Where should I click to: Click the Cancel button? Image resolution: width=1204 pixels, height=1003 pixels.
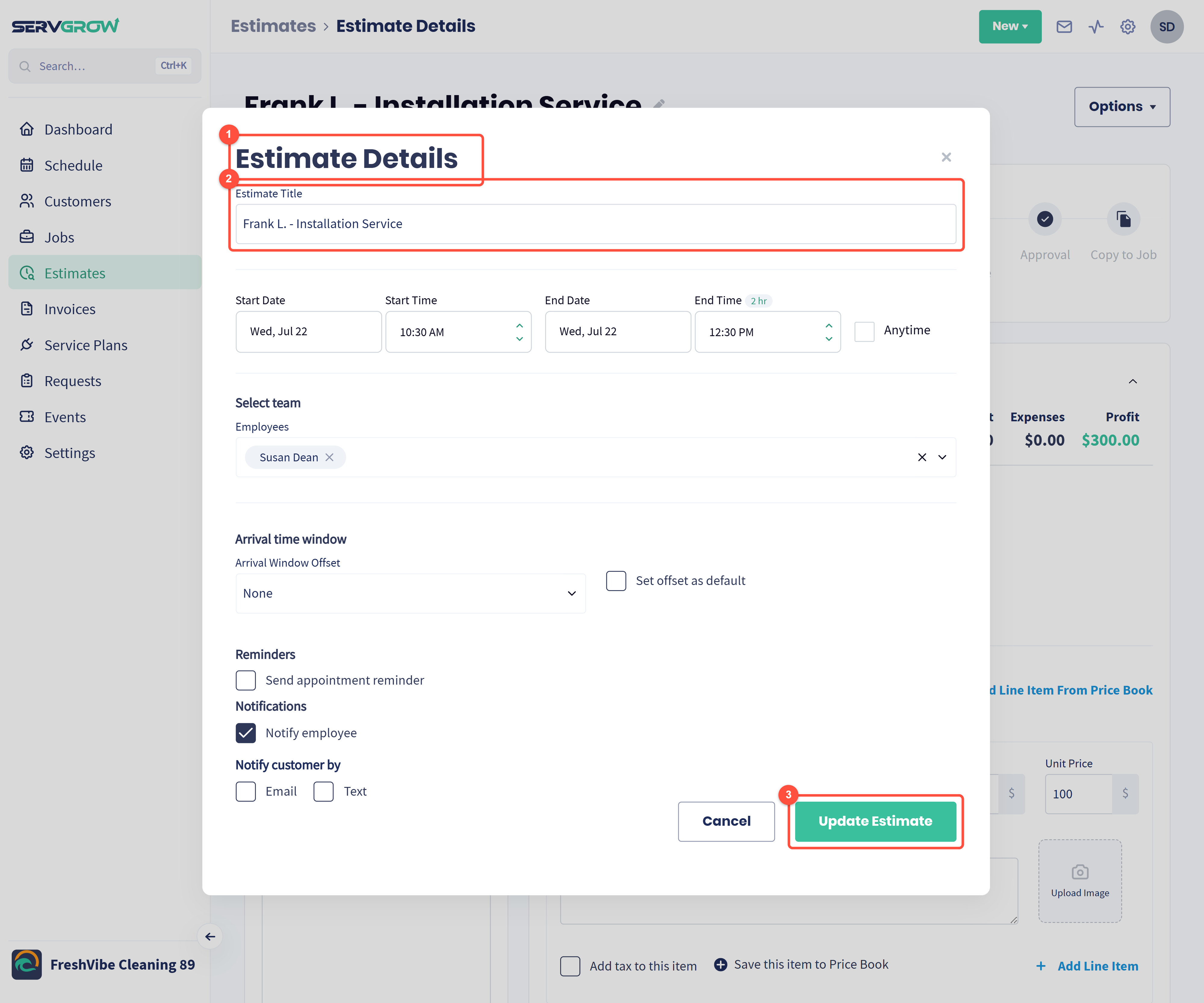pyautogui.click(x=726, y=821)
